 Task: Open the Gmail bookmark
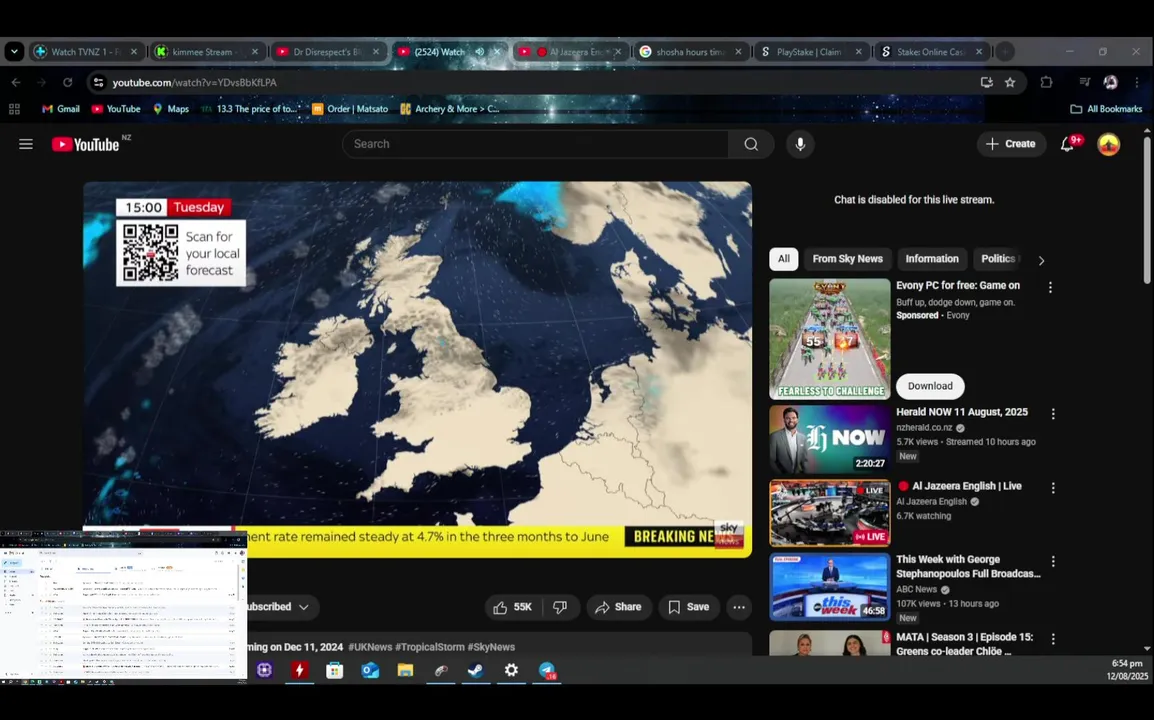point(60,109)
